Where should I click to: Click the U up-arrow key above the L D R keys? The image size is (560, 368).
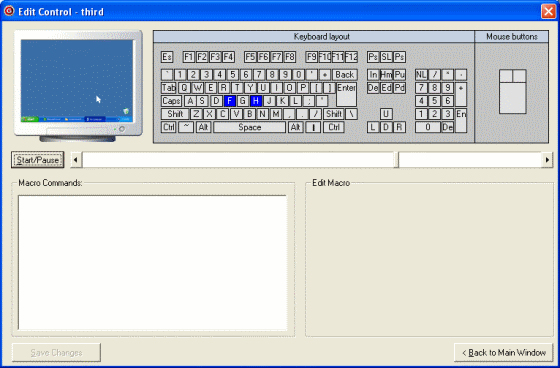tap(386, 114)
